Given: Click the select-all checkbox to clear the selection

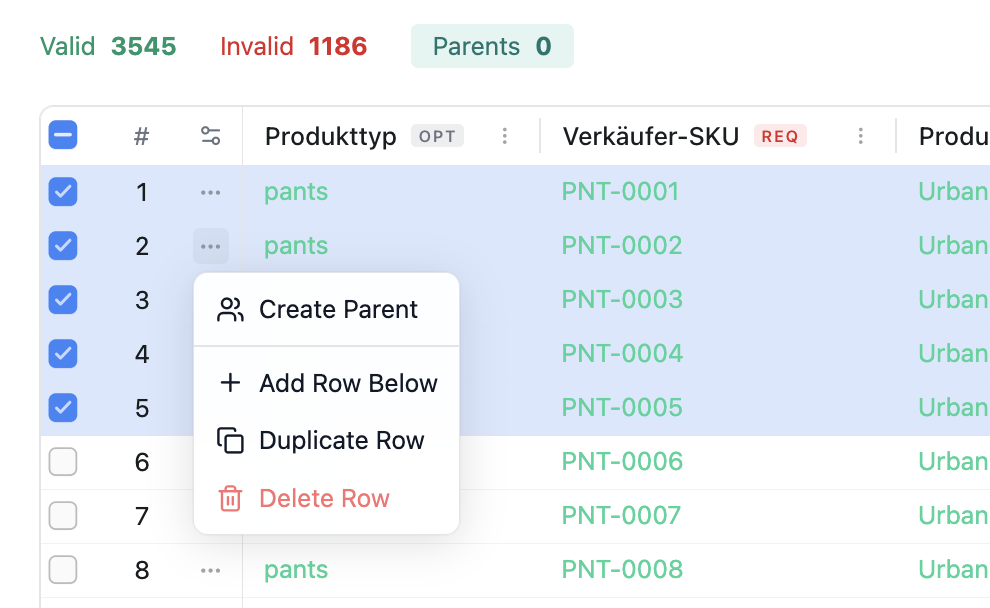Looking at the screenshot, I should (x=63, y=133).
